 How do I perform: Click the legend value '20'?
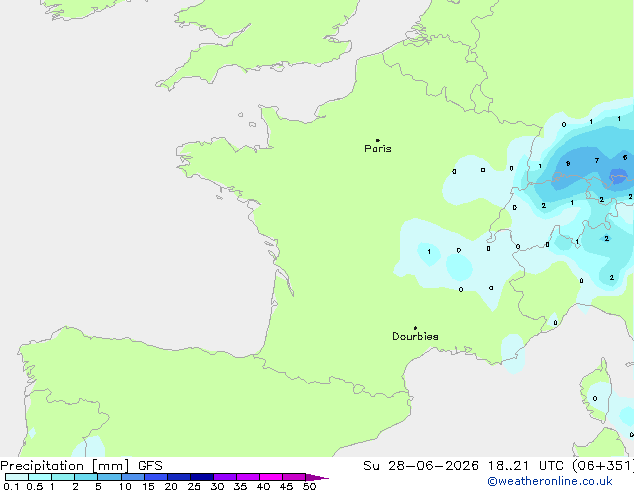click(171, 486)
